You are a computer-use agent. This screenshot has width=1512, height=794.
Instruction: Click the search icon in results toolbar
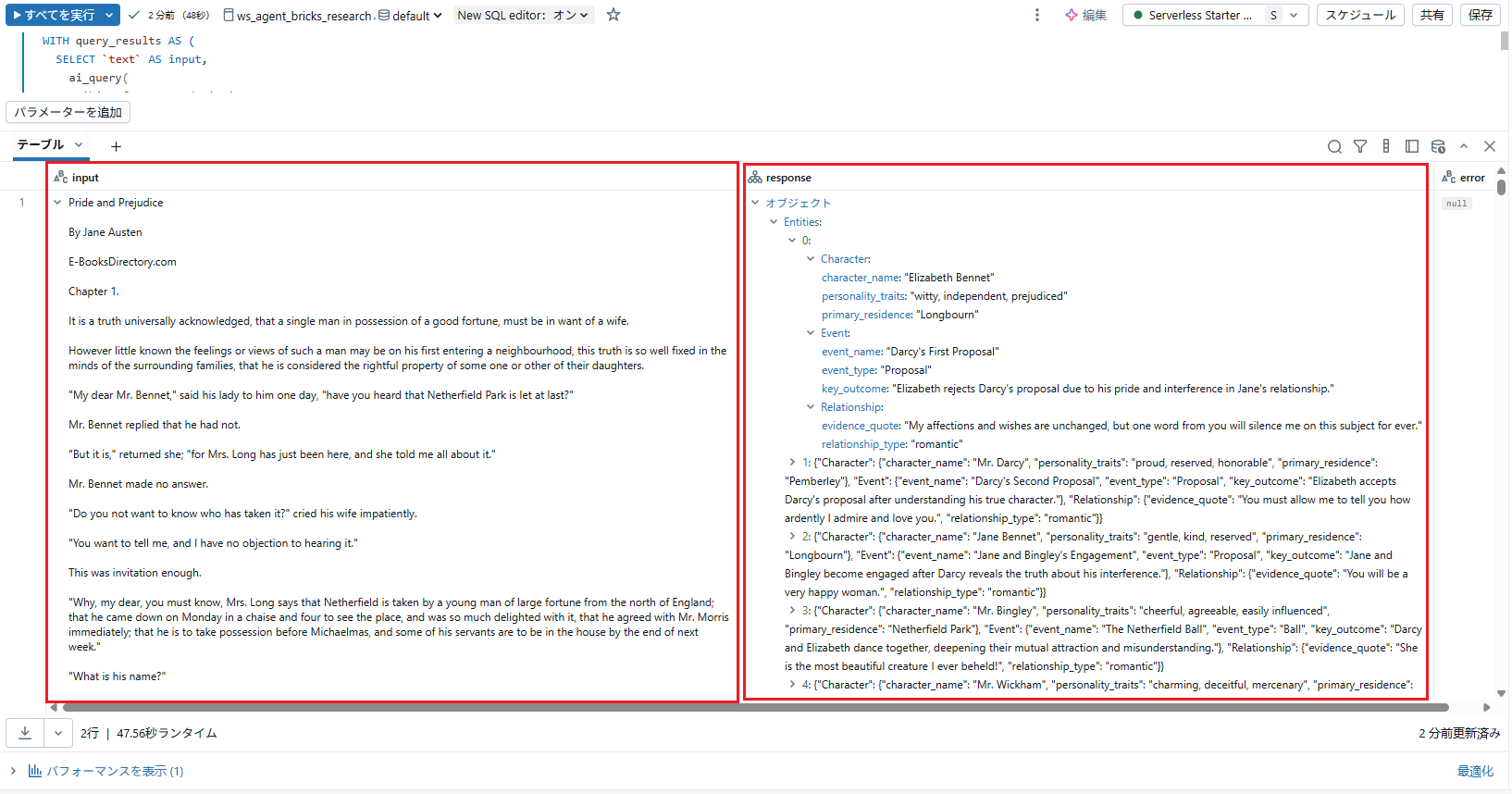pos(1334,146)
